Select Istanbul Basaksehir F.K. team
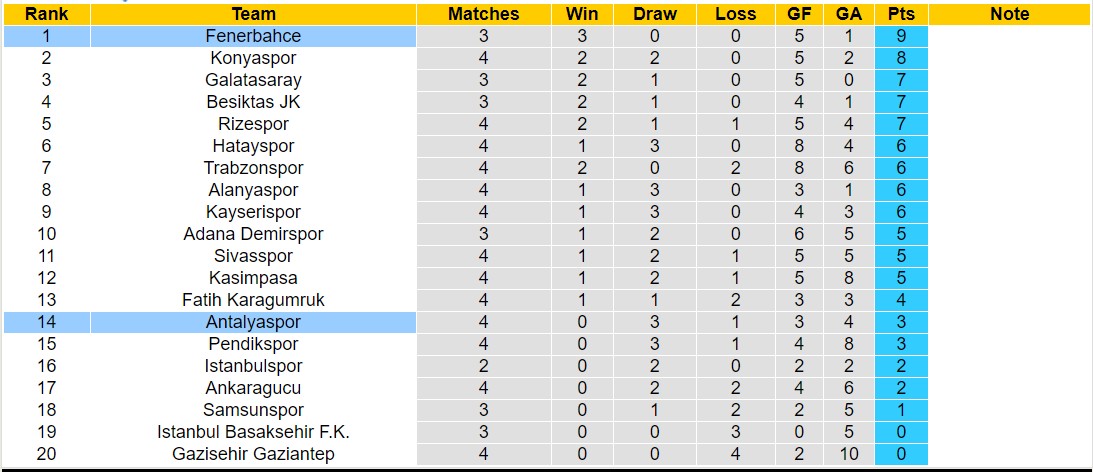 pyautogui.click(x=253, y=432)
